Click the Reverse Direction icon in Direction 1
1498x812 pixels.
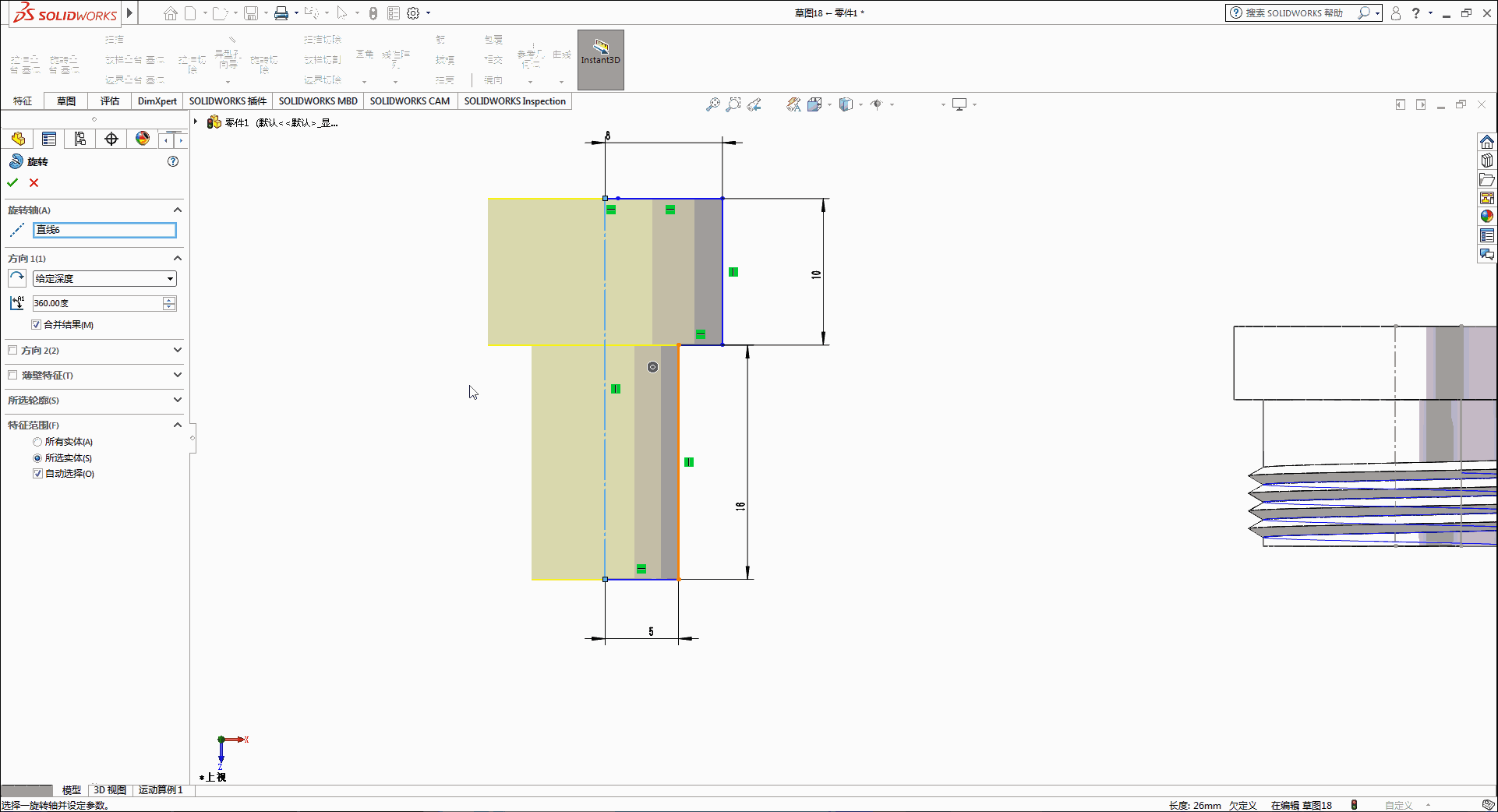pyautogui.click(x=16, y=278)
